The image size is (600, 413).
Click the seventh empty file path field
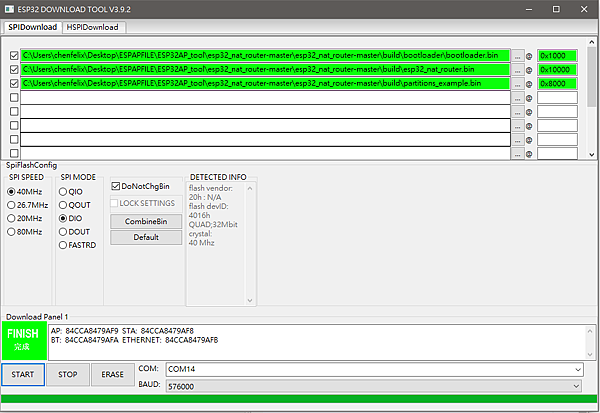(x=265, y=139)
